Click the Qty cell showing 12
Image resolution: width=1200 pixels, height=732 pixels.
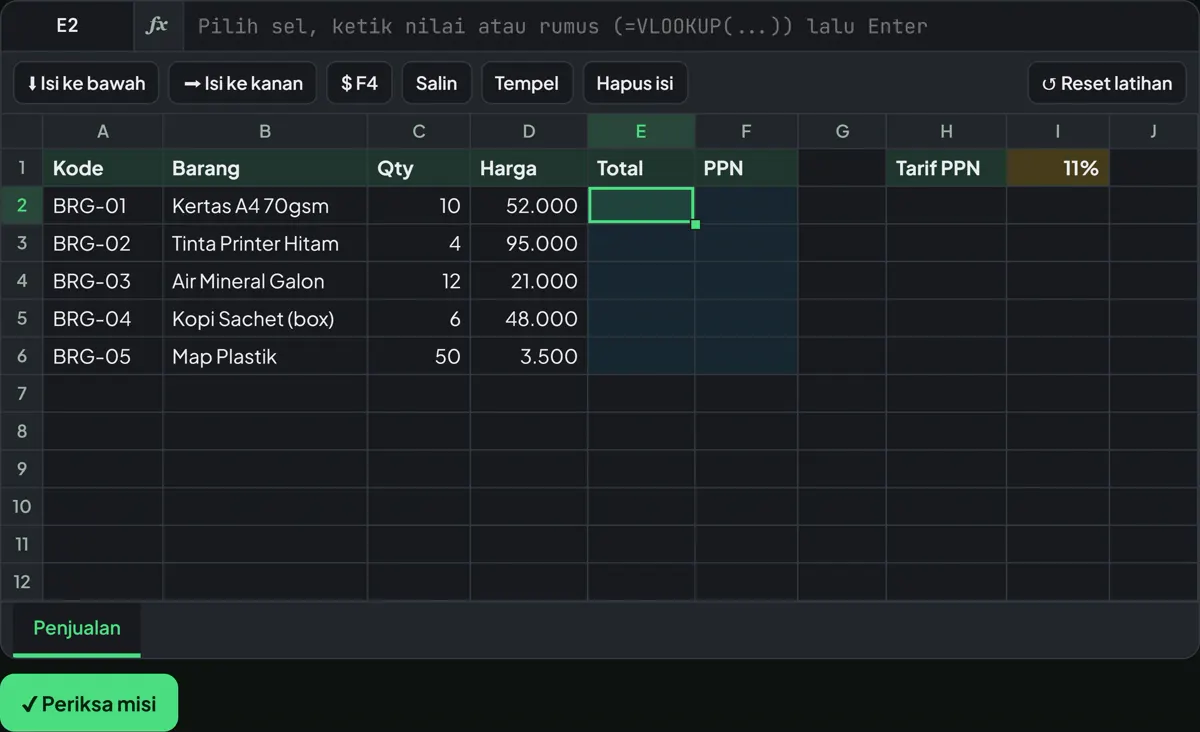419,281
